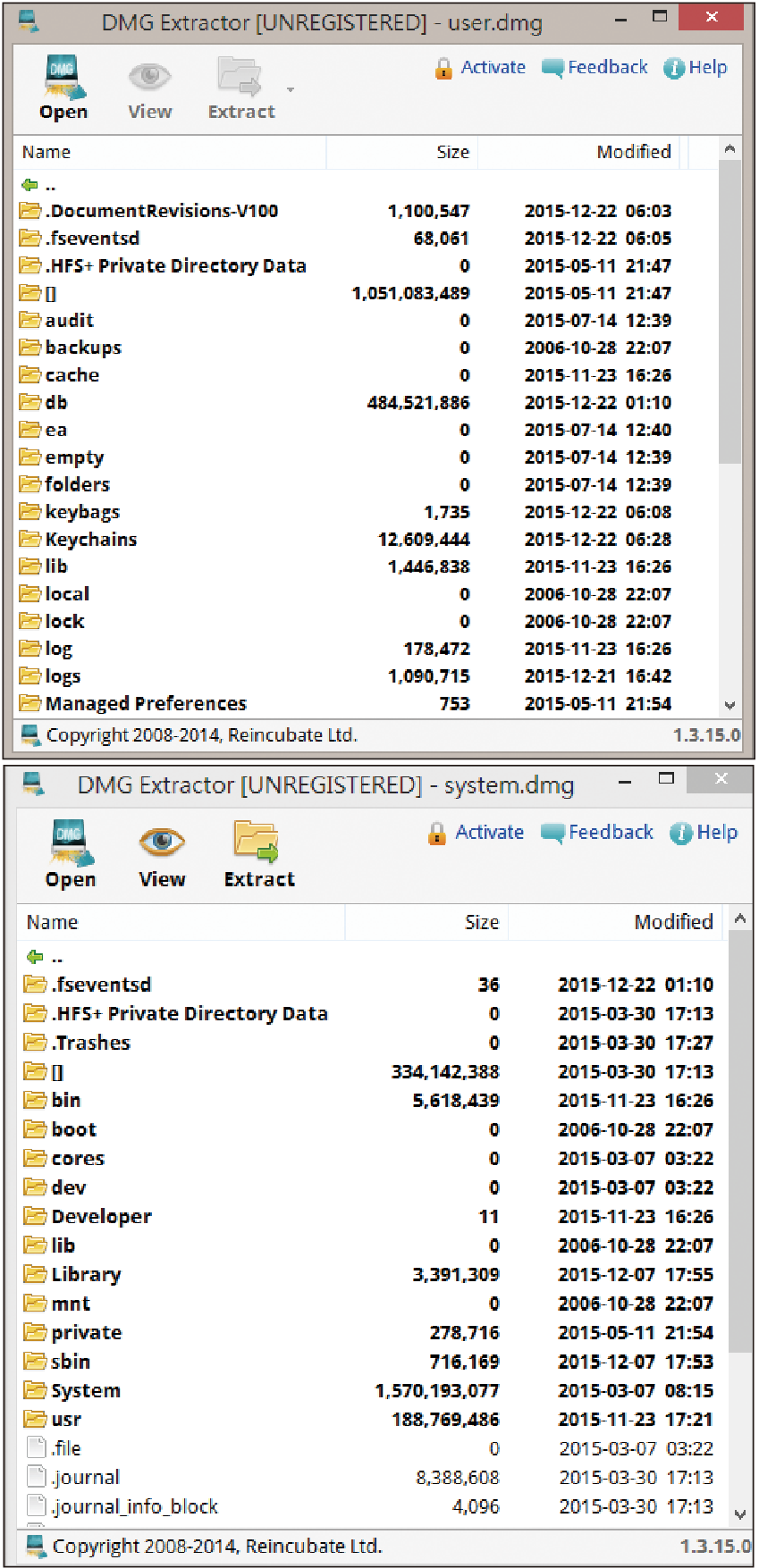Select .Trashes folder icon
The width and height of the screenshot is (759, 1568).
point(36,1042)
